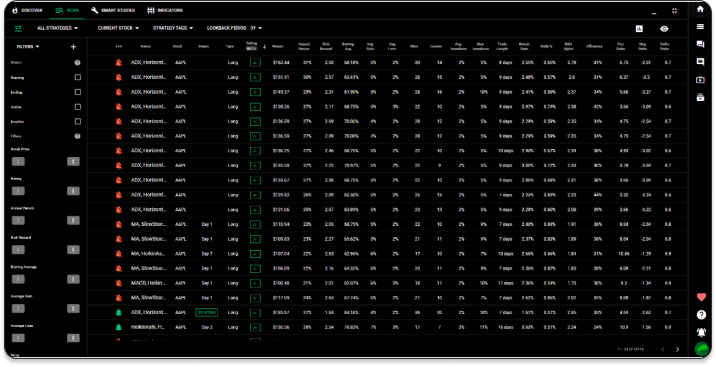Add a new filter with plus icon
The image size is (716, 367).
(x=74, y=47)
